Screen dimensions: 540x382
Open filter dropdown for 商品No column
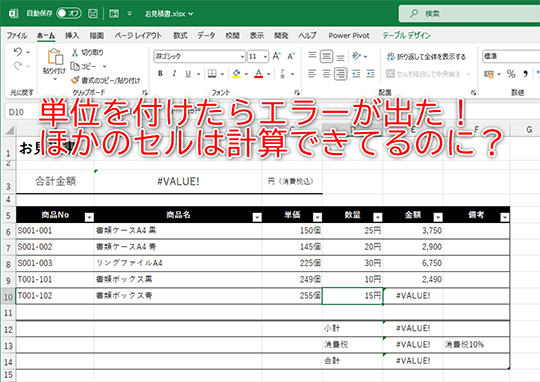[x=89, y=217]
